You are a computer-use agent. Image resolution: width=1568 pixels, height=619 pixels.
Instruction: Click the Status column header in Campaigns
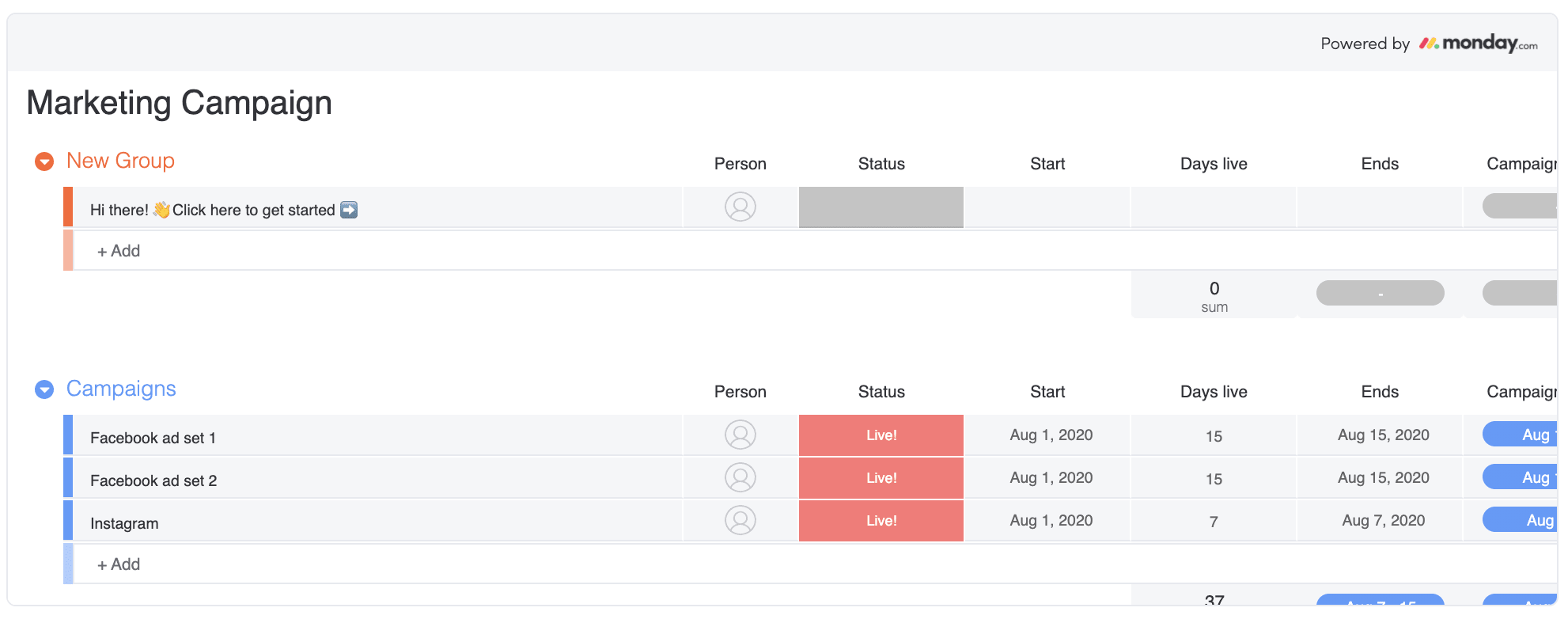(x=881, y=392)
